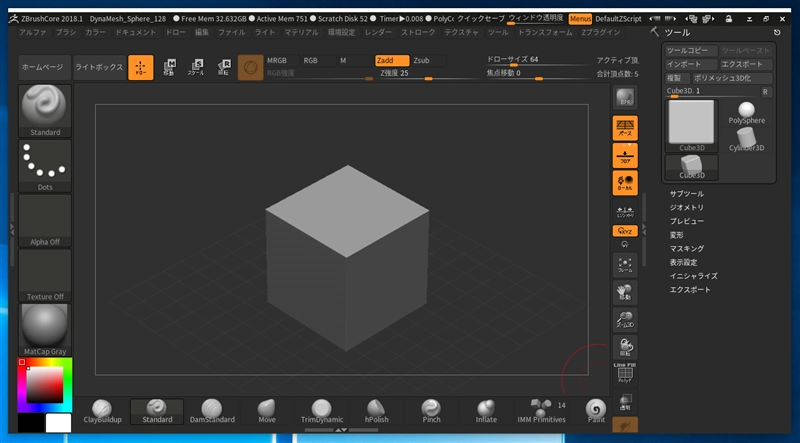Expand the サブツール section
The image size is (800, 443).
(687, 194)
